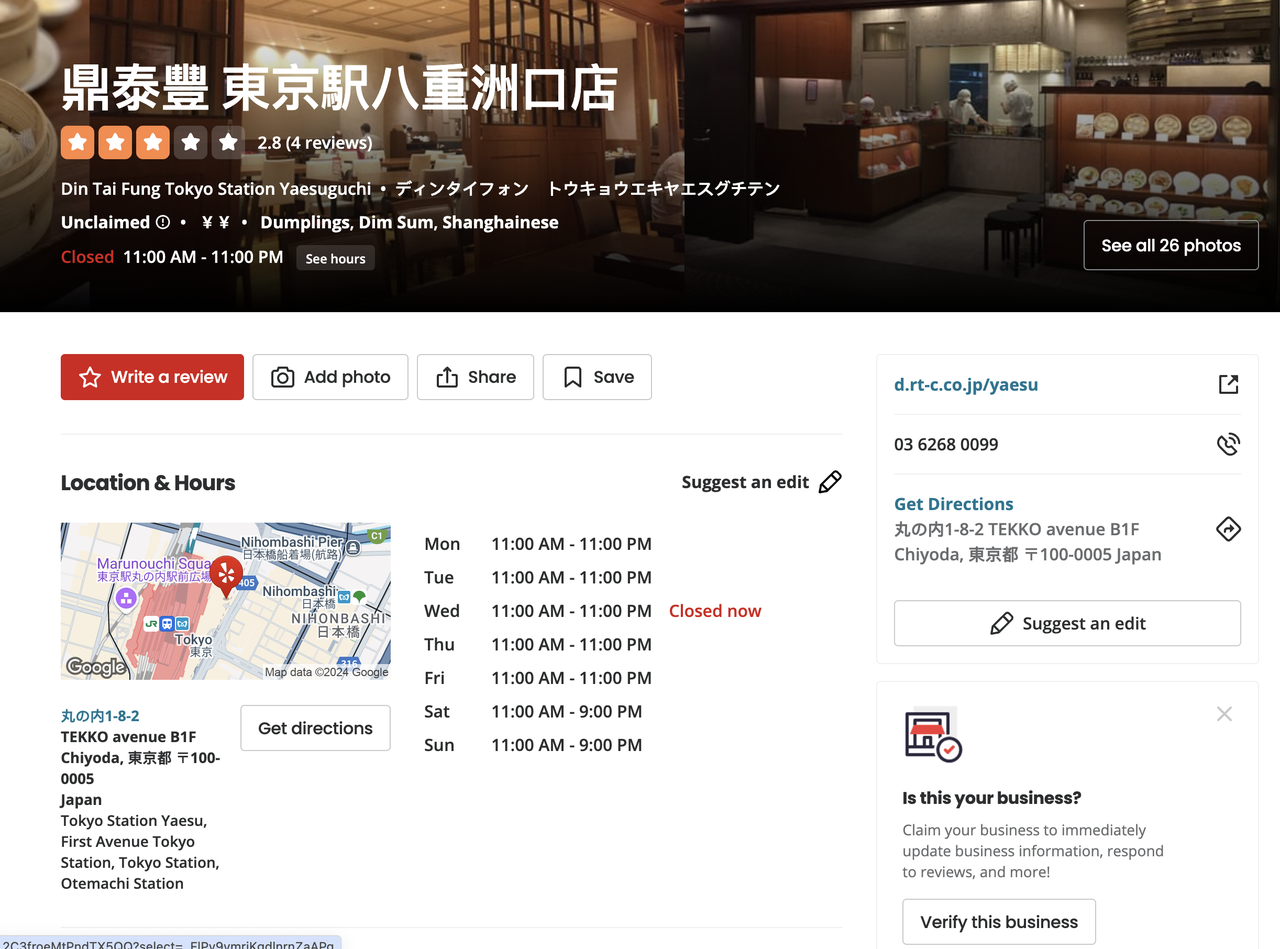This screenshot has height=949, width=1280.
Task: Click the Location & Hours heading
Action: 148,482
